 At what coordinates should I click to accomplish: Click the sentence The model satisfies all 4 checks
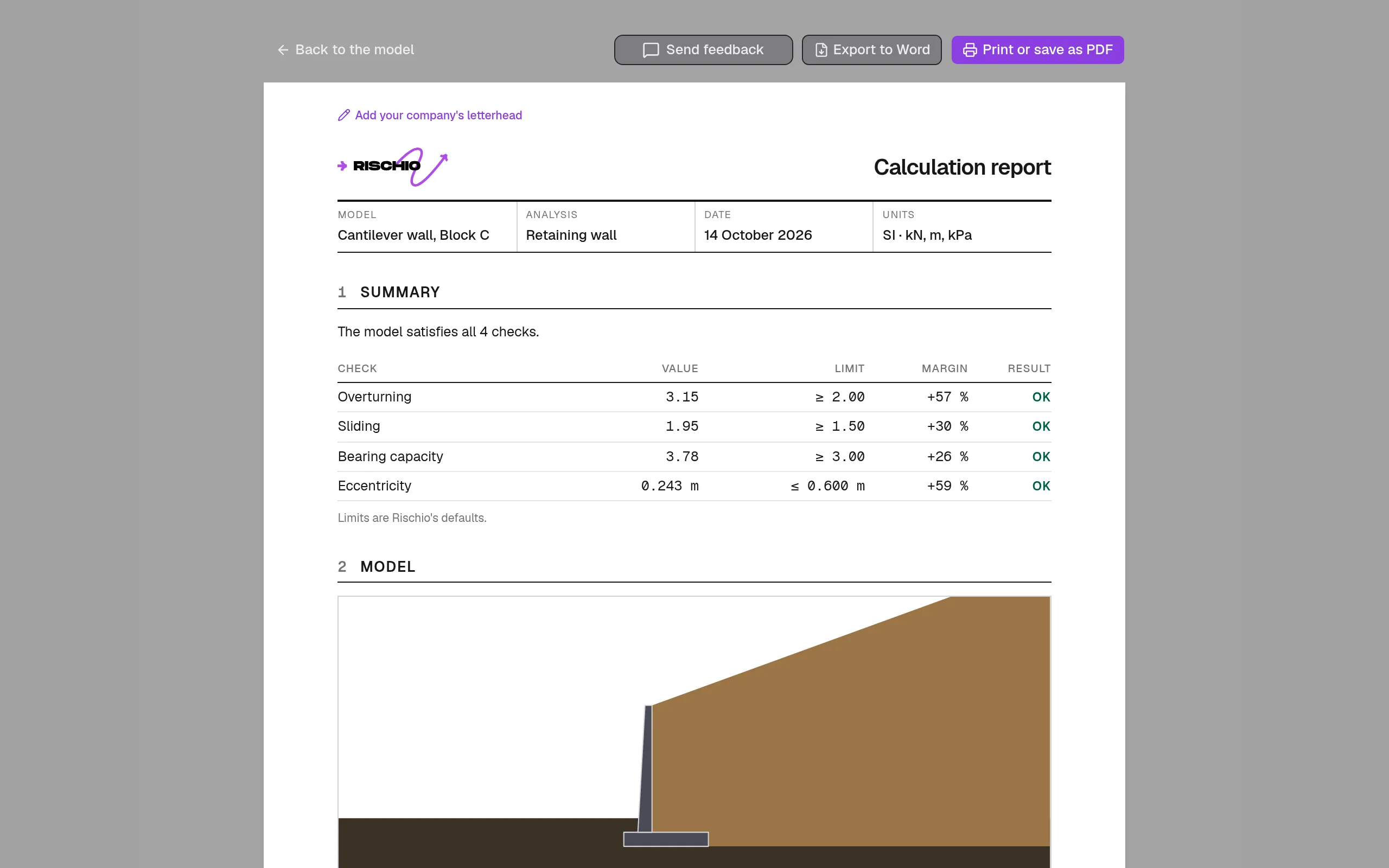[438, 332]
